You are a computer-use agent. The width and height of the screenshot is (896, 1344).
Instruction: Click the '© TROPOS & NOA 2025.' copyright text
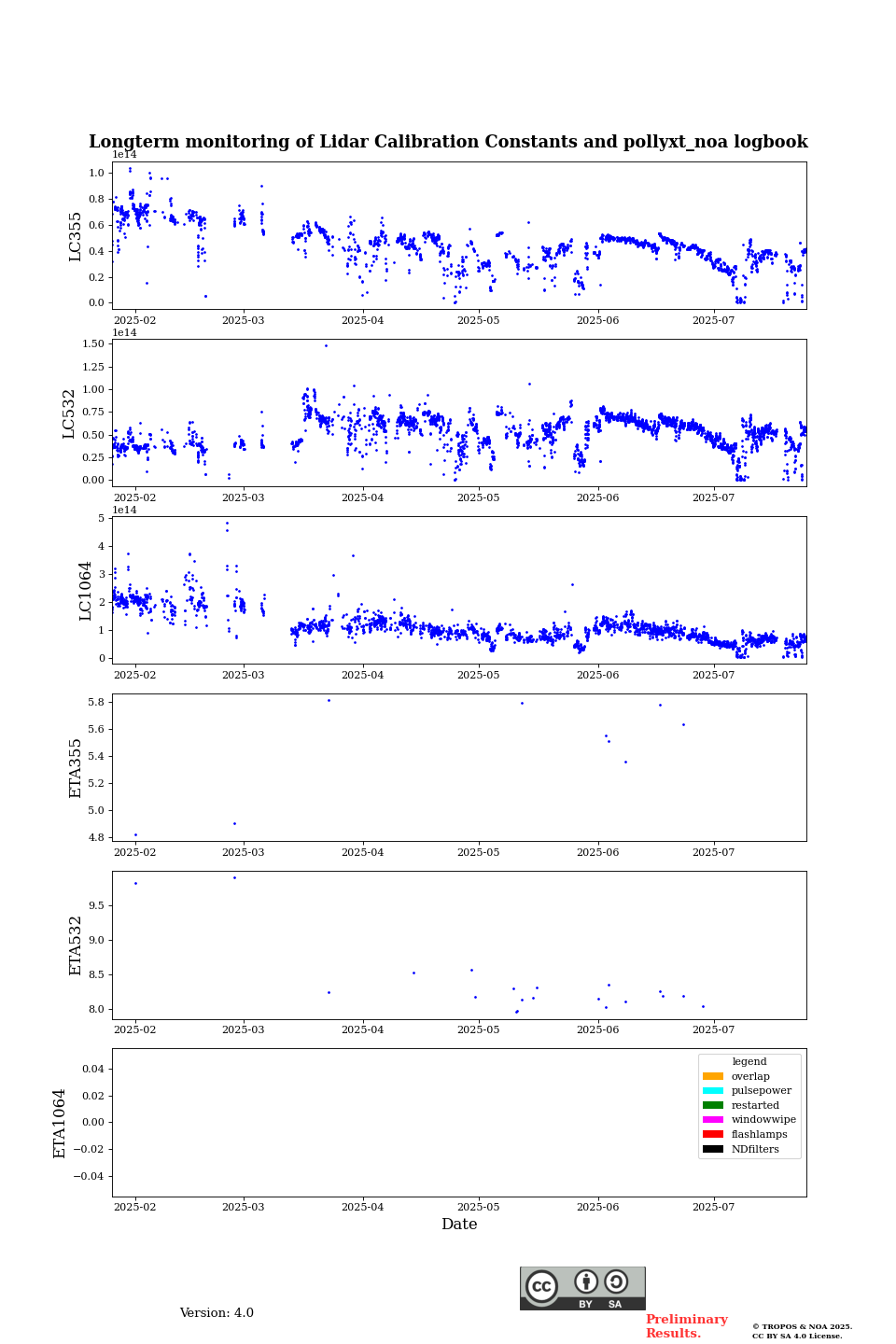[802, 1326]
